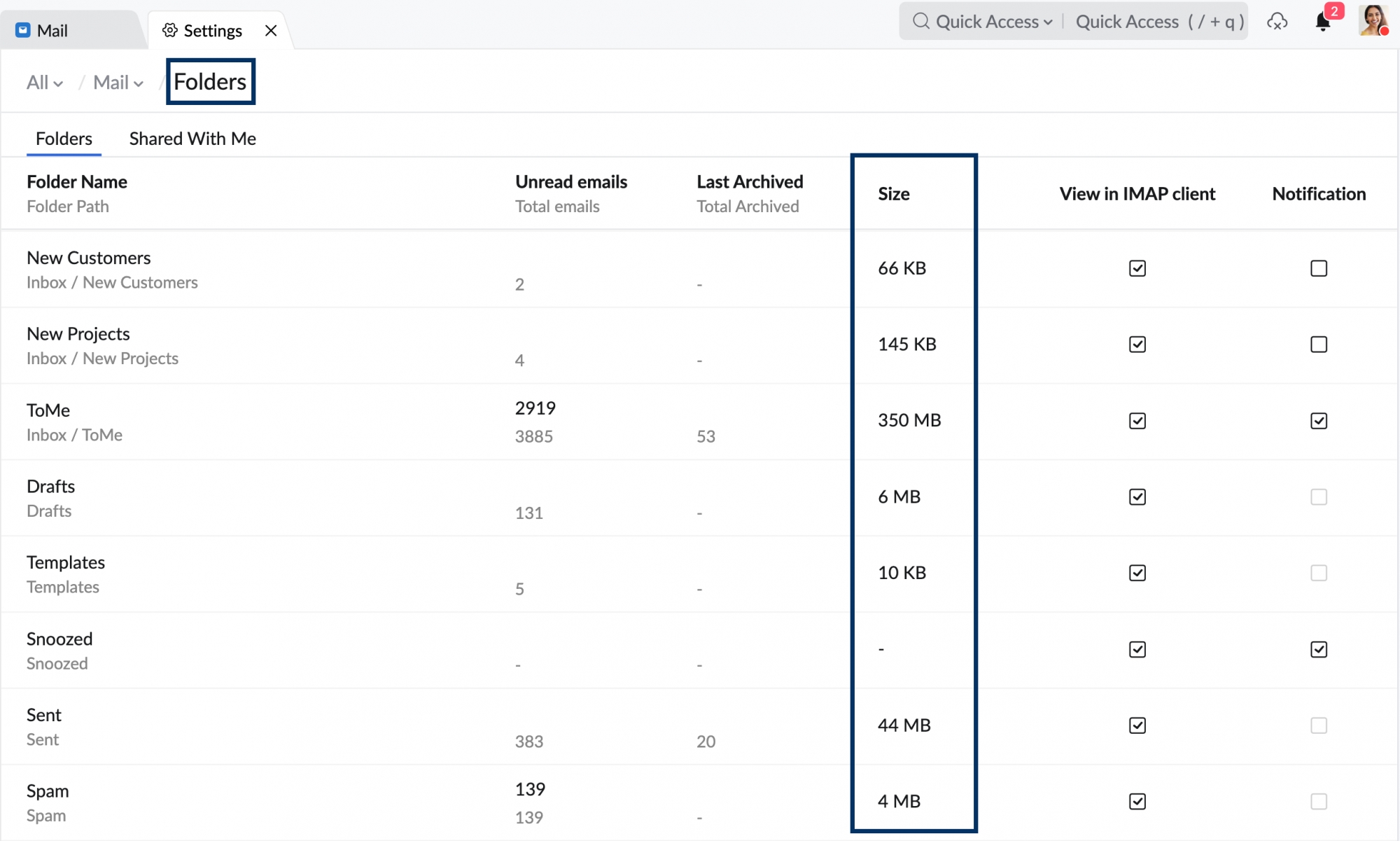Click the Mail app icon on the Mail tab
Image resolution: width=1400 pixels, height=841 pixels.
pos(22,29)
